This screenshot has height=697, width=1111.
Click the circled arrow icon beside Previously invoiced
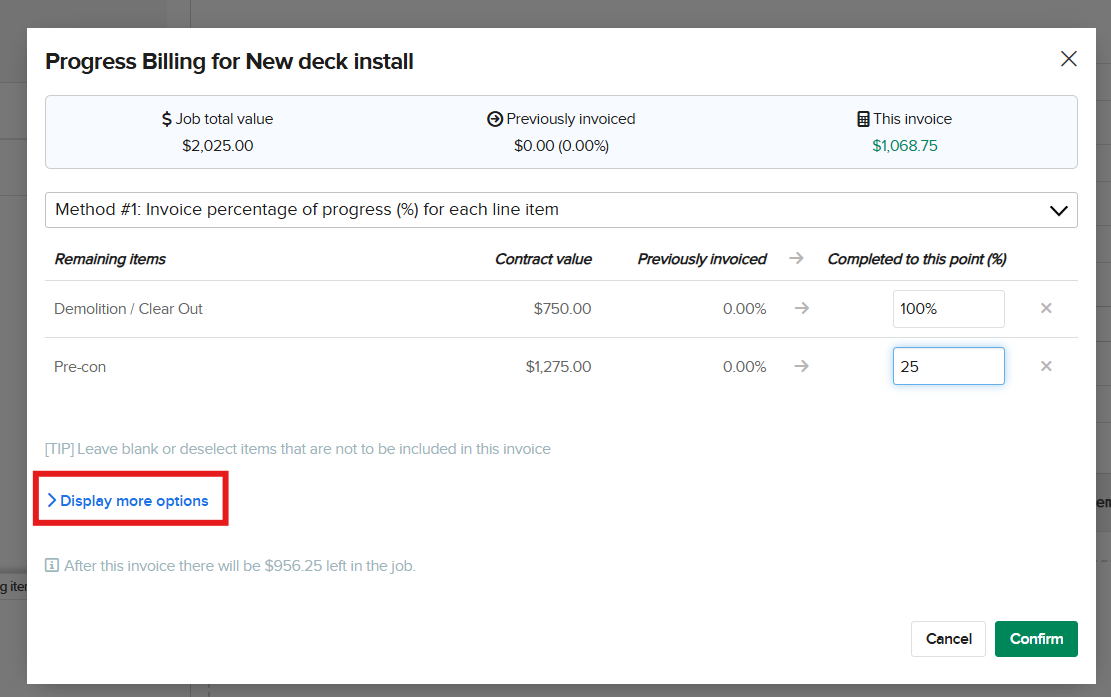[494, 119]
